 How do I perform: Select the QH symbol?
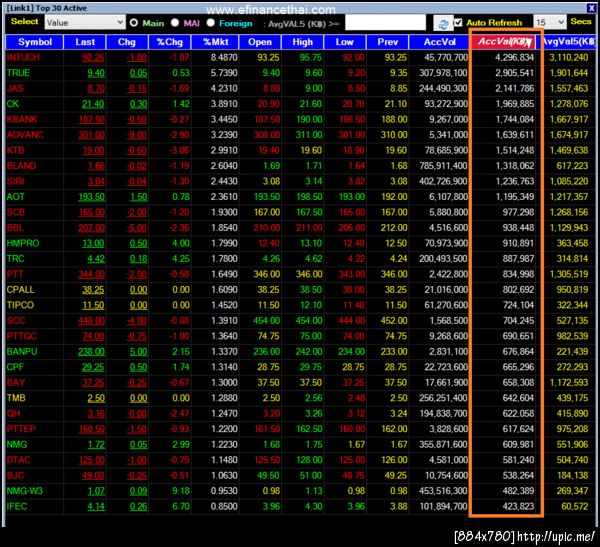pos(13,413)
